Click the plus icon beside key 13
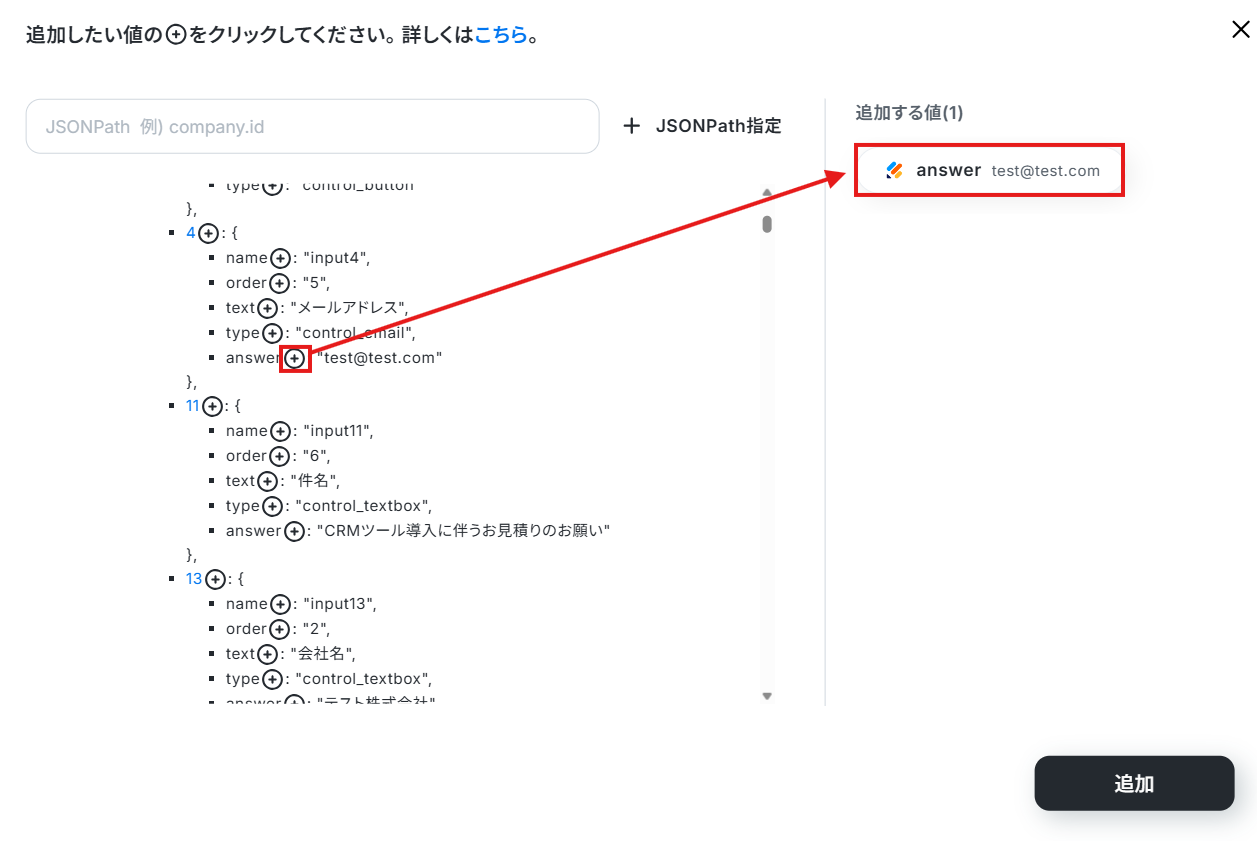 pos(215,579)
